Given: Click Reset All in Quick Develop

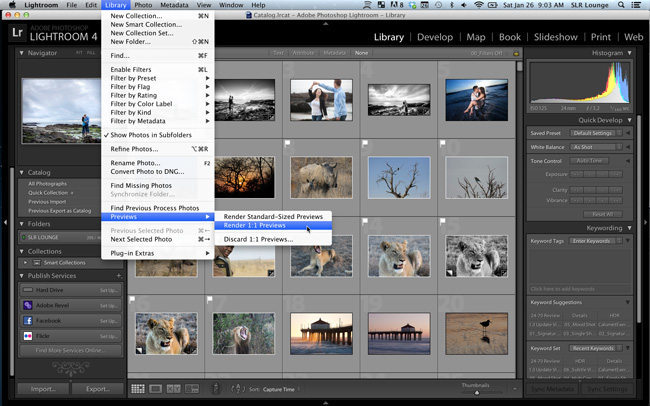Looking at the screenshot, I should tap(602, 214).
